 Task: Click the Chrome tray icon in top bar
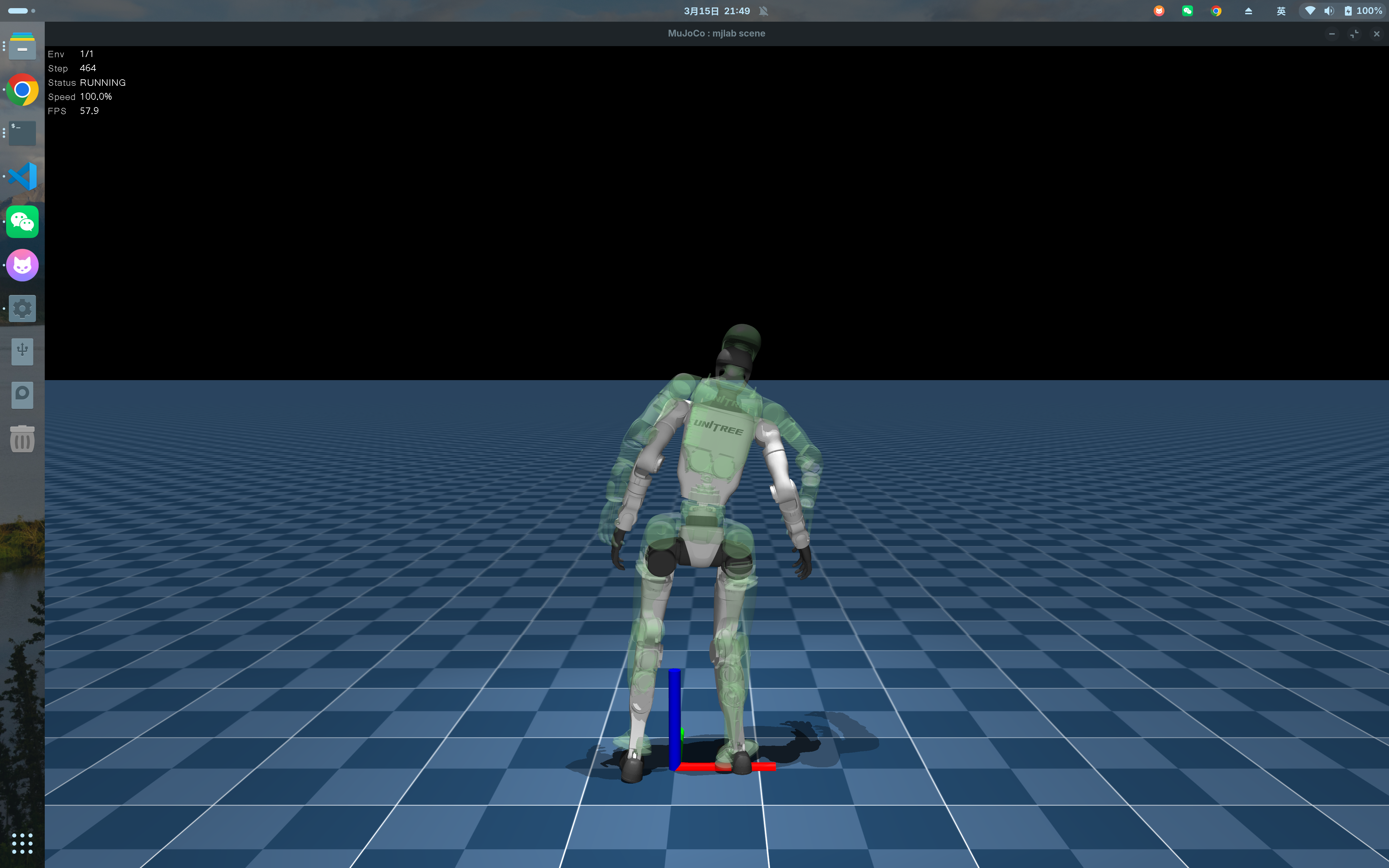point(1216,11)
